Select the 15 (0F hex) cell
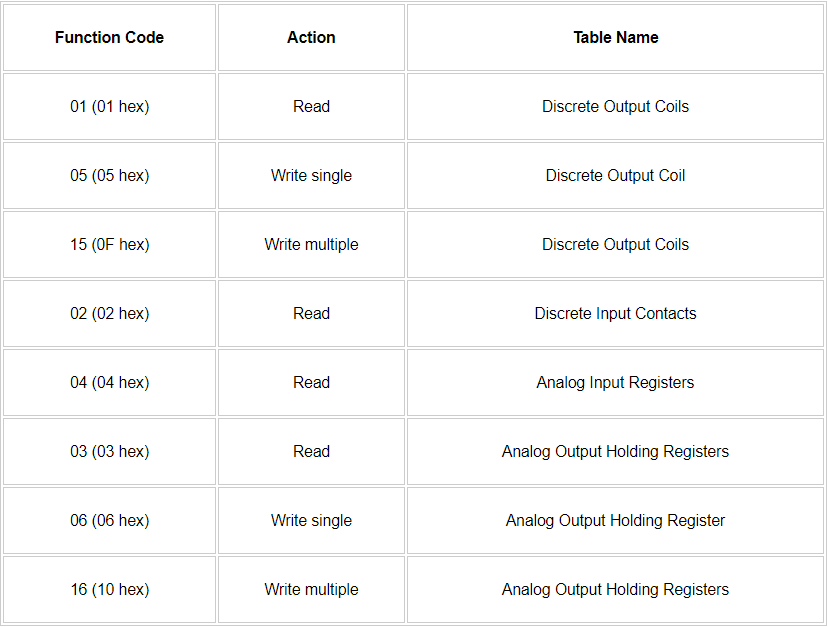Image resolution: width=828 pixels, height=627 pixels. pos(109,244)
